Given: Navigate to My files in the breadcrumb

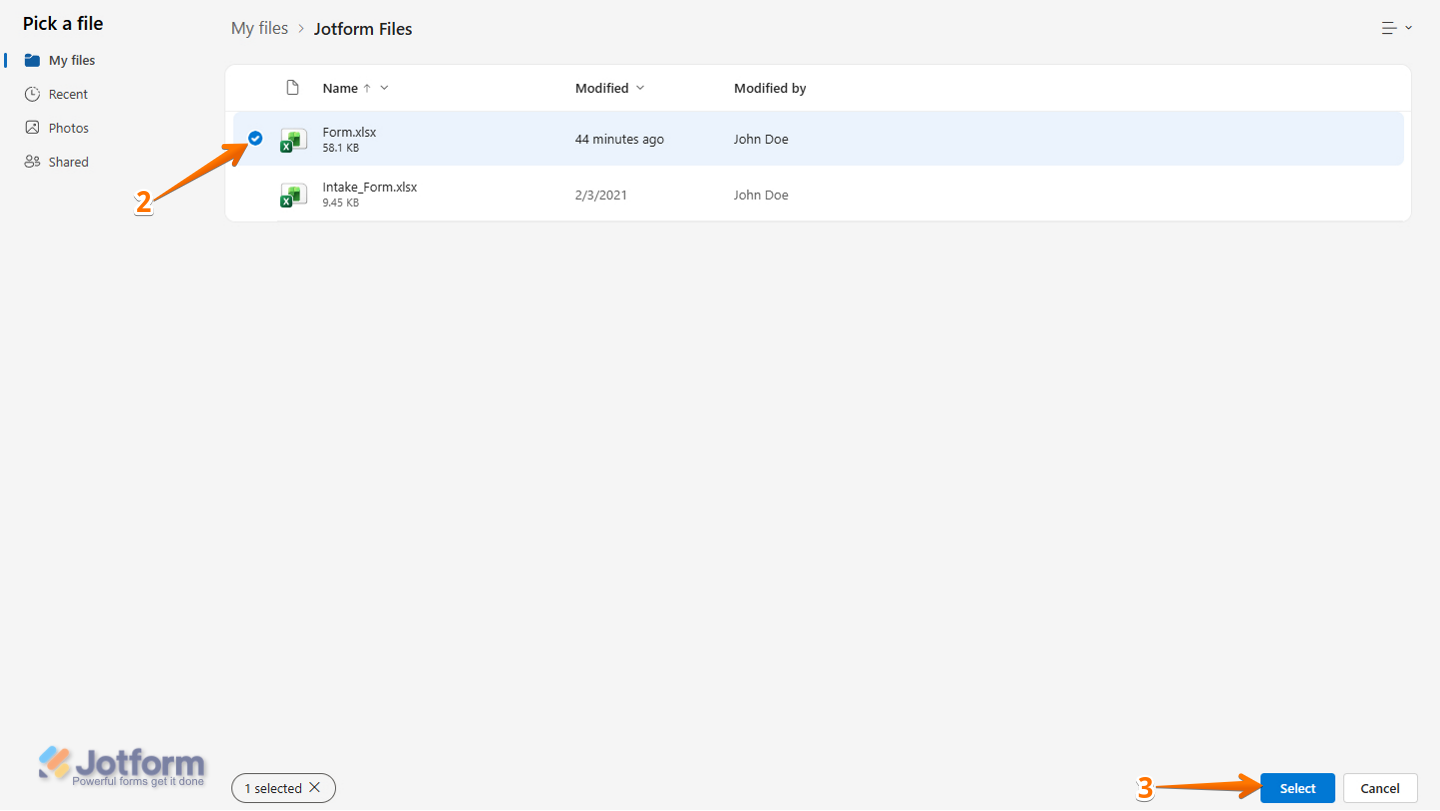Looking at the screenshot, I should coord(259,29).
